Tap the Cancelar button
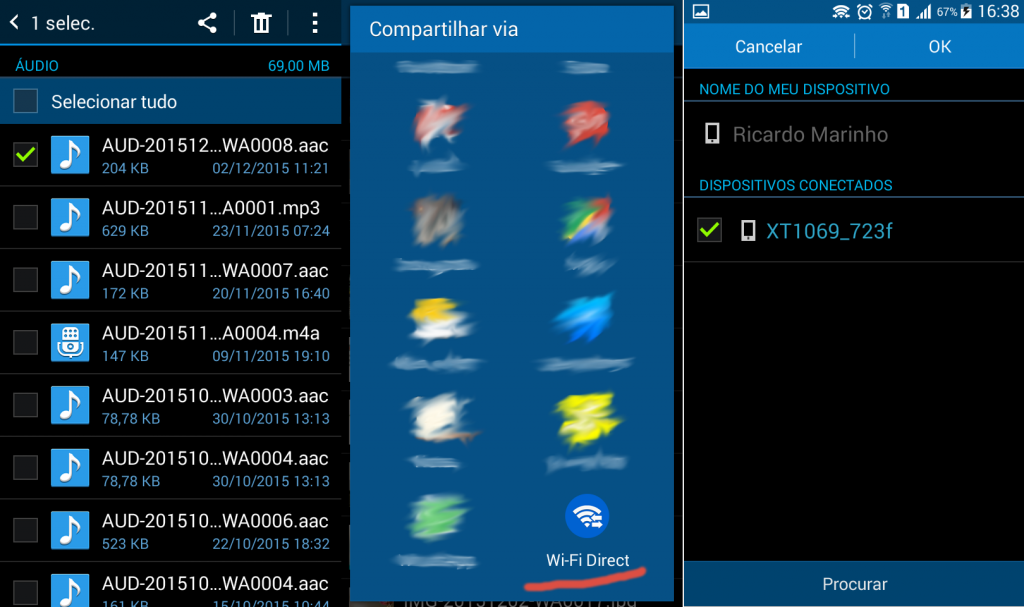 click(x=769, y=46)
